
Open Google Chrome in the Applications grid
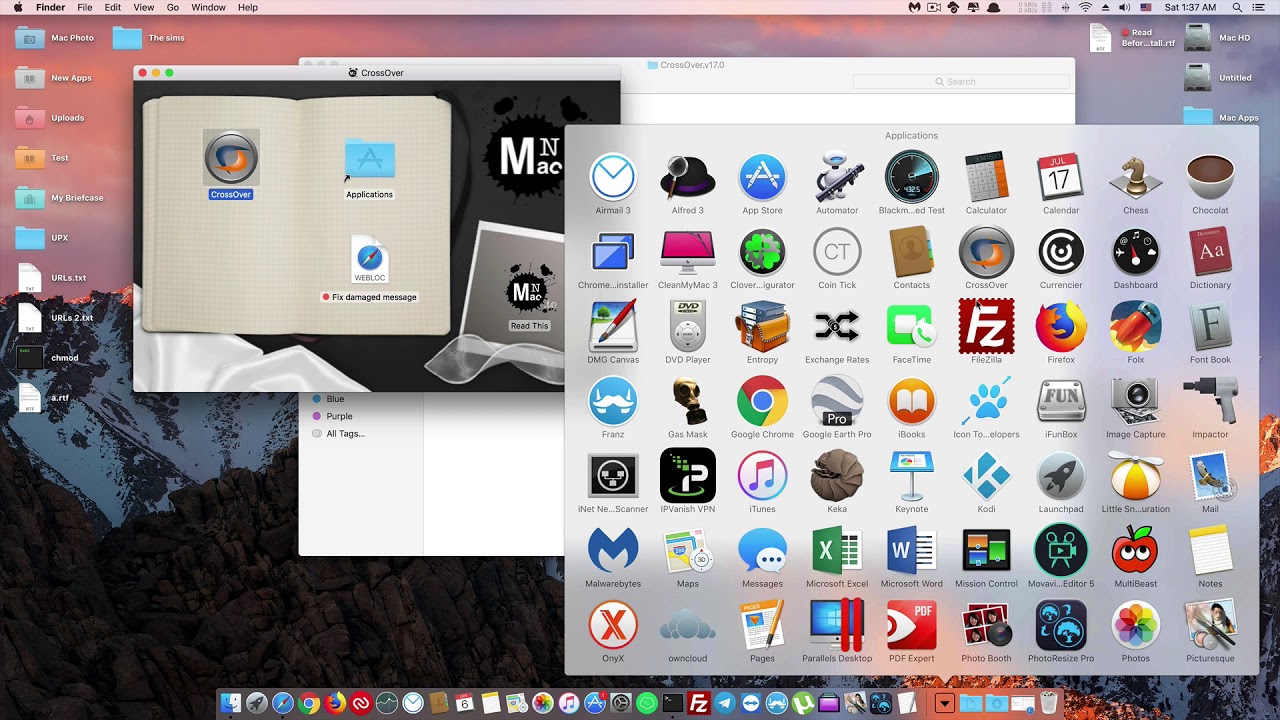click(762, 402)
